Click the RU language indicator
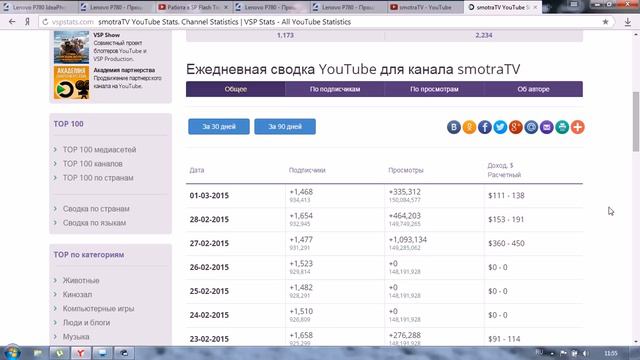 [539, 352]
